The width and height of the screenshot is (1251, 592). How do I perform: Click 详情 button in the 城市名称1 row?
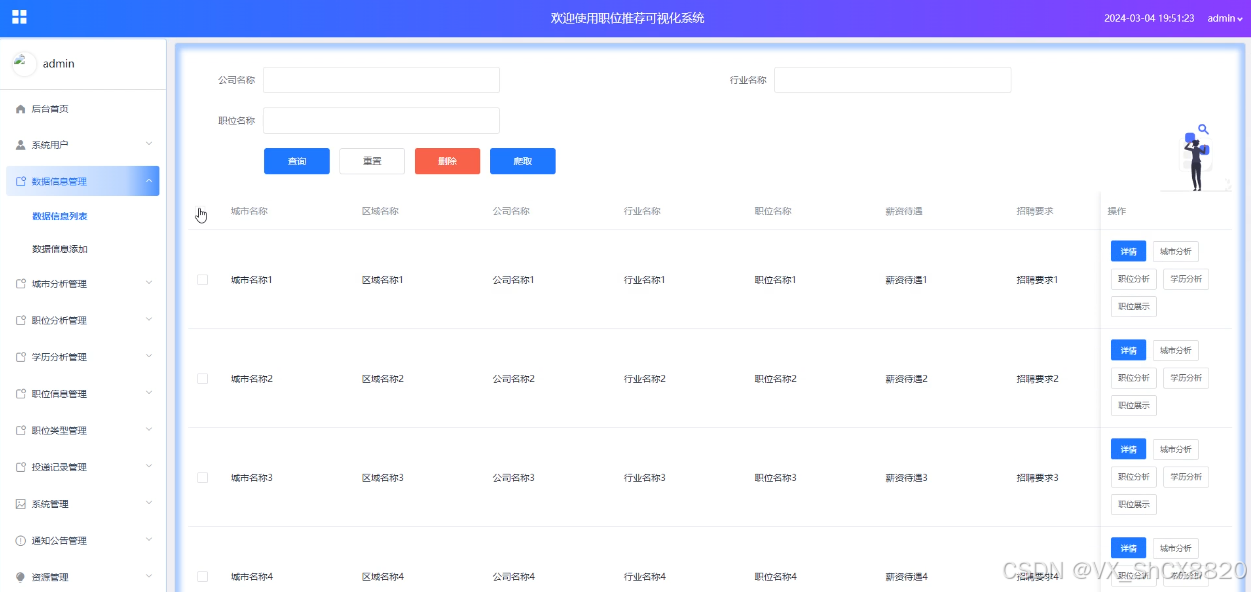1129,251
